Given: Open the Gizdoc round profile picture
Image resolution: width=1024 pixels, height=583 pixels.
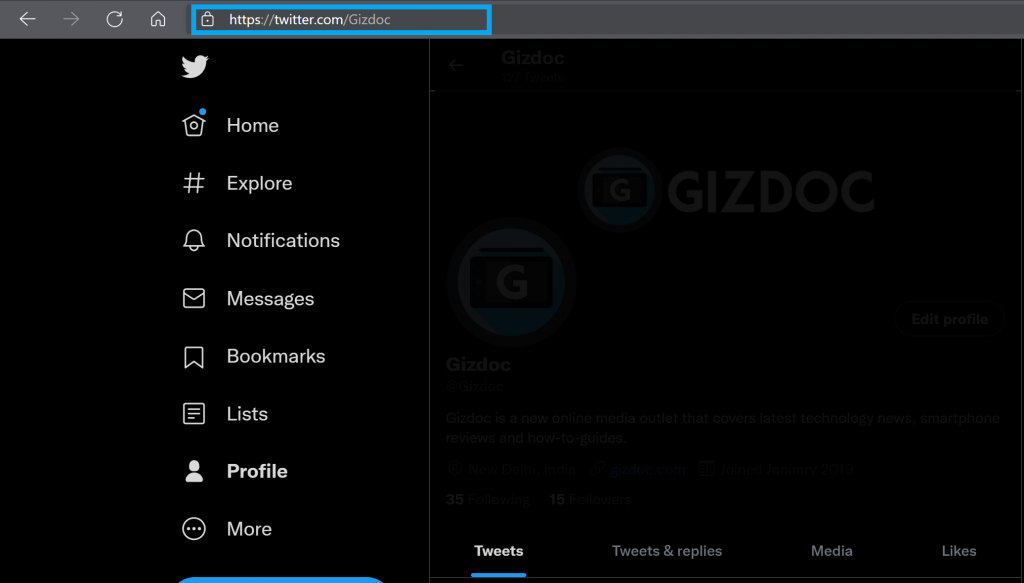Looking at the screenshot, I should pyautogui.click(x=512, y=282).
